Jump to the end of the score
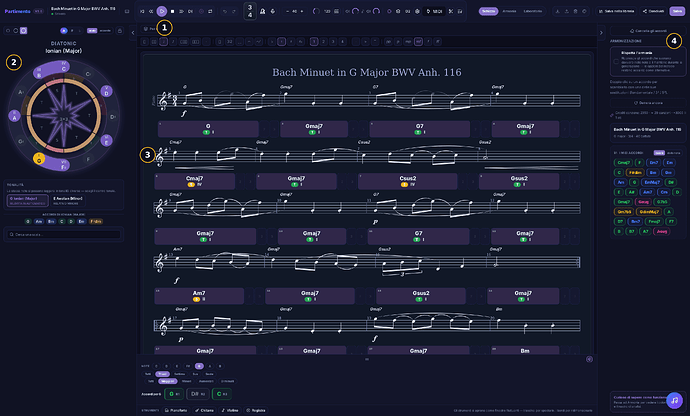Image resolution: width=690 pixels, height=416 pixels. point(190,11)
